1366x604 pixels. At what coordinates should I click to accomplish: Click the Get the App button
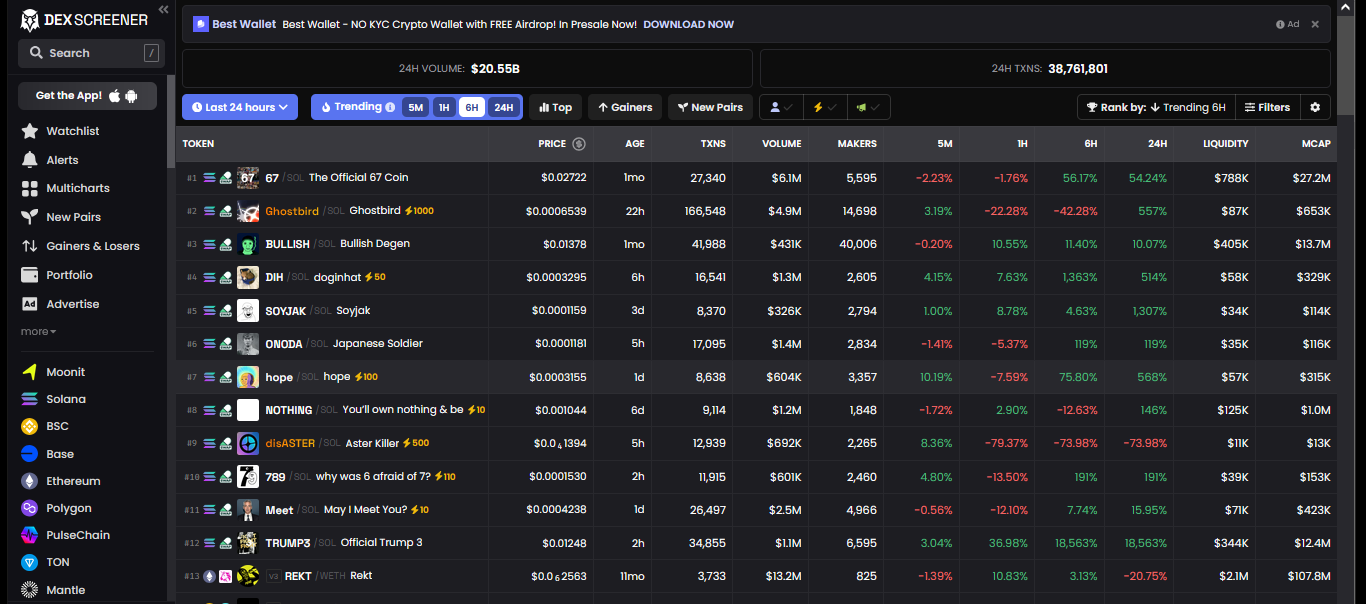pyautogui.click(x=88, y=96)
